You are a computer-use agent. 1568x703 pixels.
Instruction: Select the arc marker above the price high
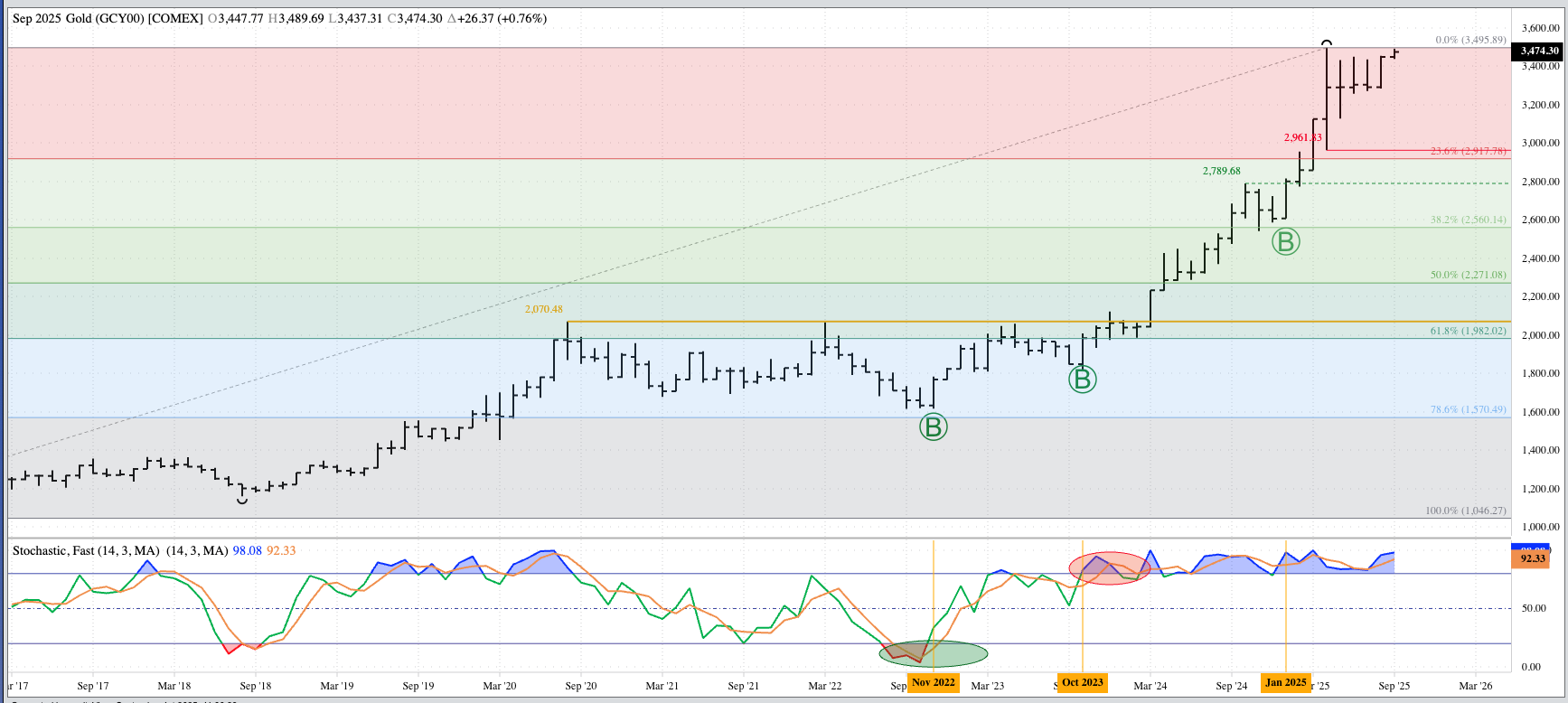coord(1326,42)
